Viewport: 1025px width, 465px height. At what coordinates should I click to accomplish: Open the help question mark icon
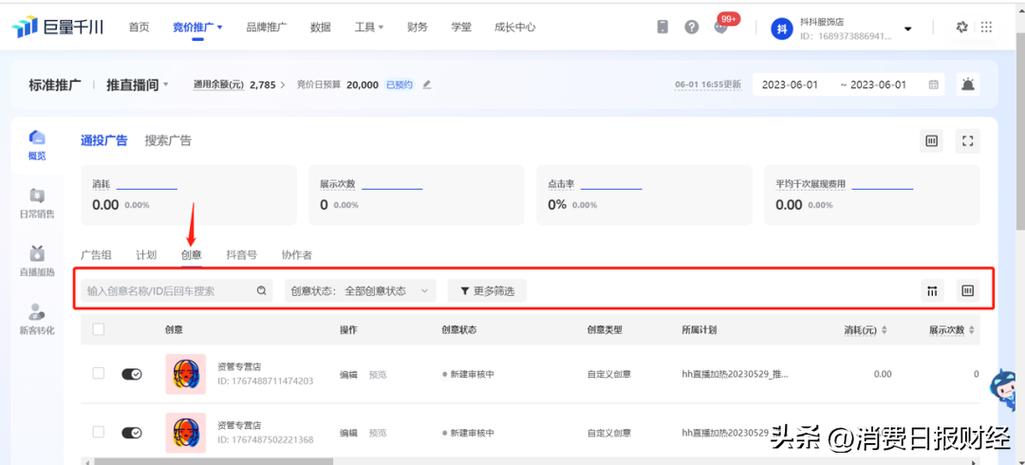pos(692,27)
